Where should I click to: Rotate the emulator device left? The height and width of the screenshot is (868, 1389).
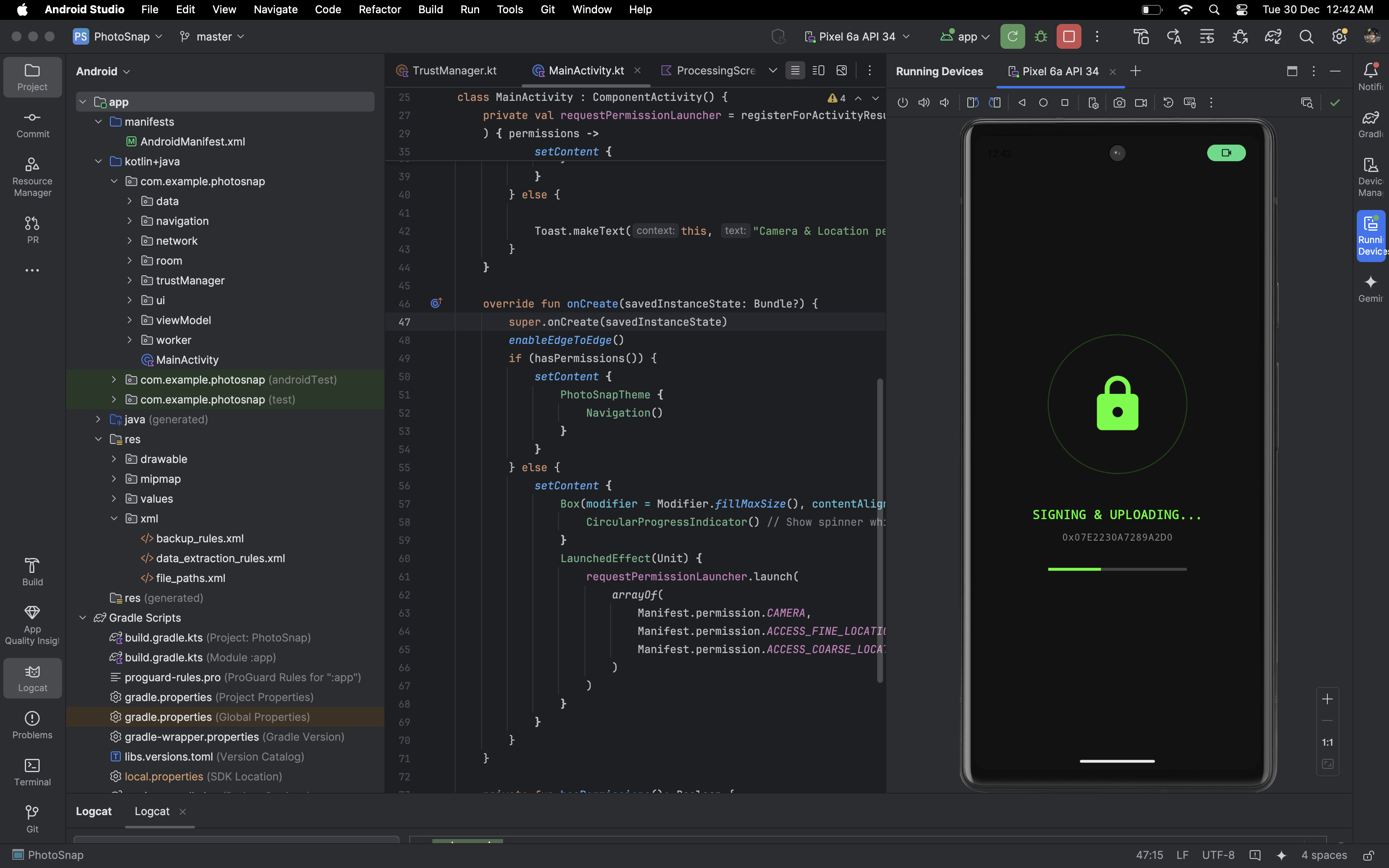click(972, 103)
